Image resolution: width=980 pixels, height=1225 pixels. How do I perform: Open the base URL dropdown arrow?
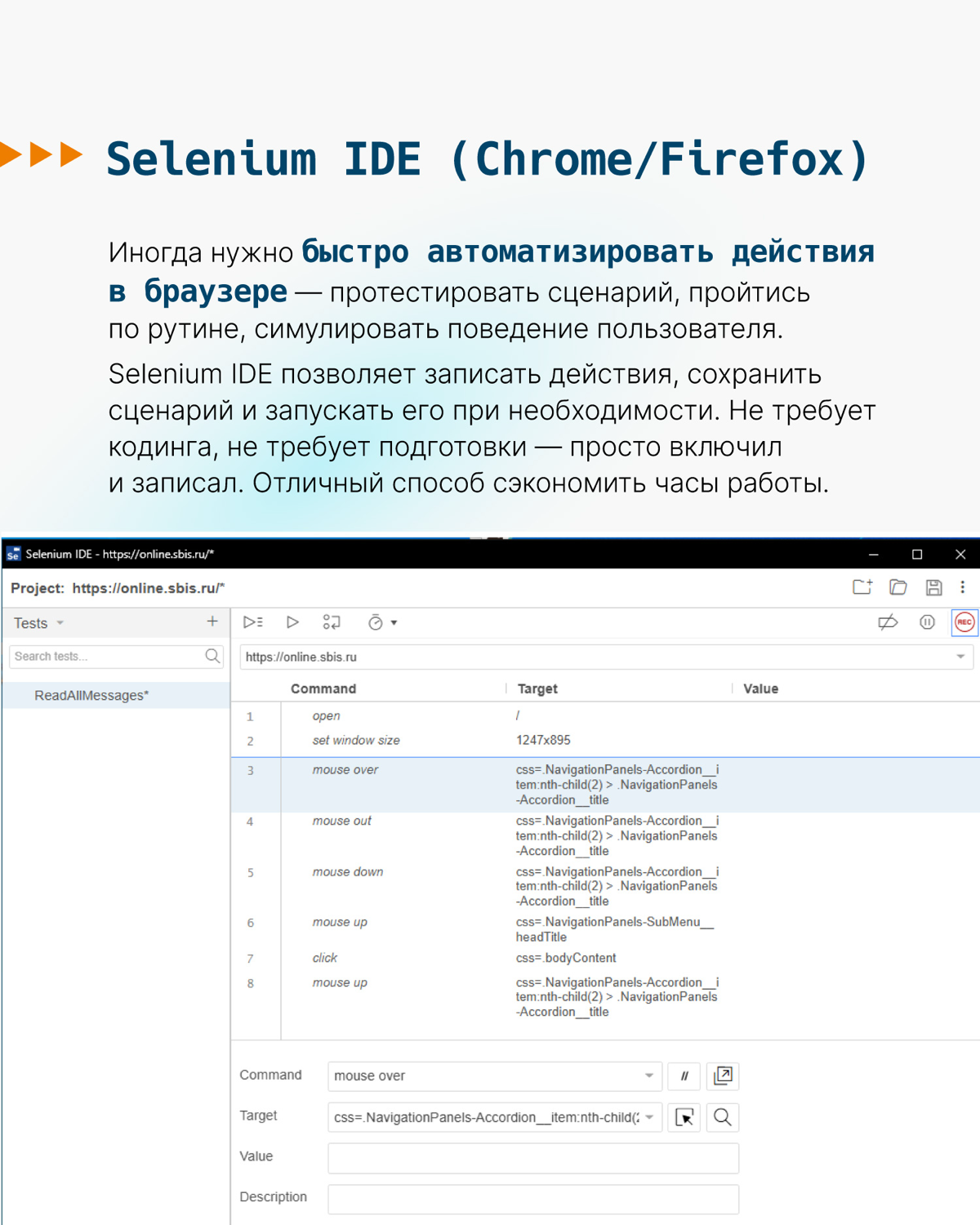[x=961, y=657]
